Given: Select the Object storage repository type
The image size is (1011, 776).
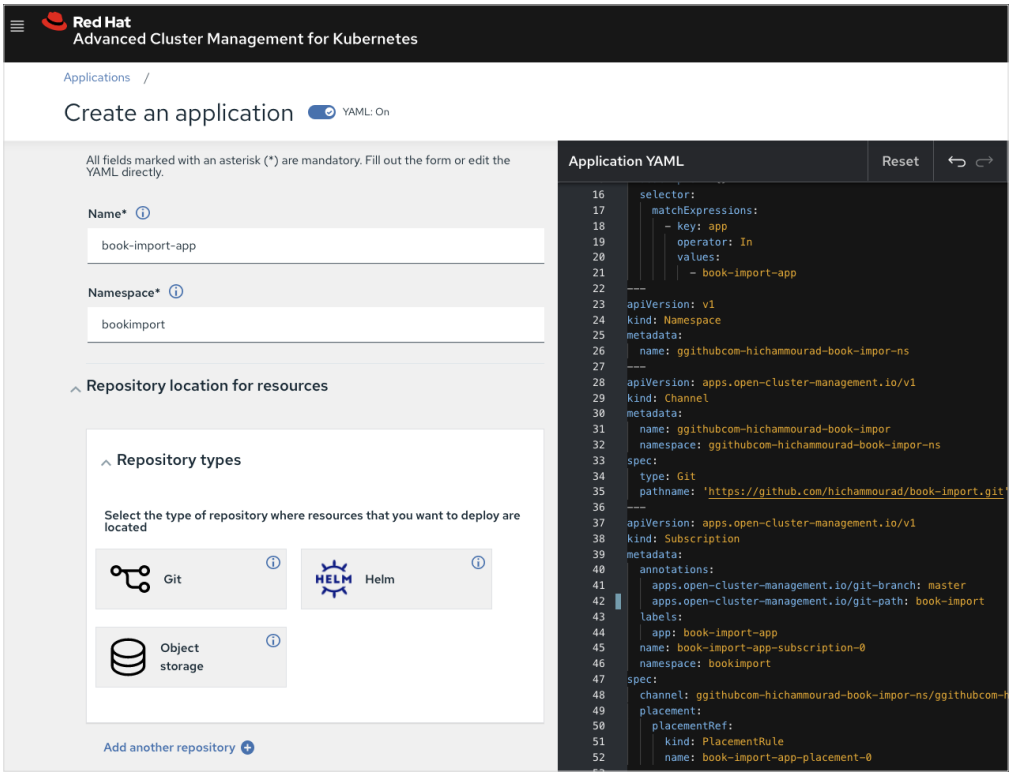Looking at the screenshot, I should tap(190, 657).
